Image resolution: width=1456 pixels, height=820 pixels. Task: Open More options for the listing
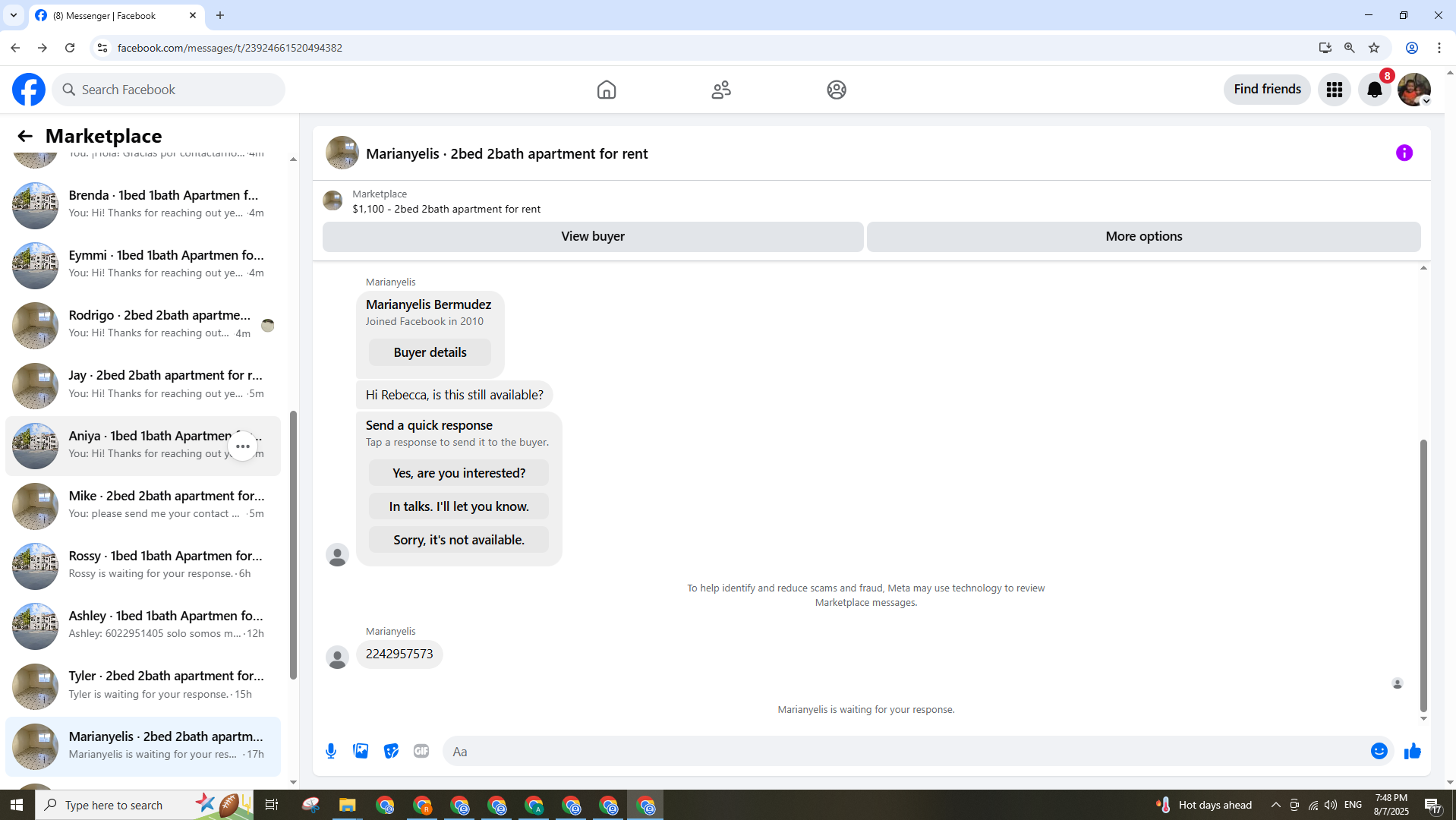coord(1144,236)
